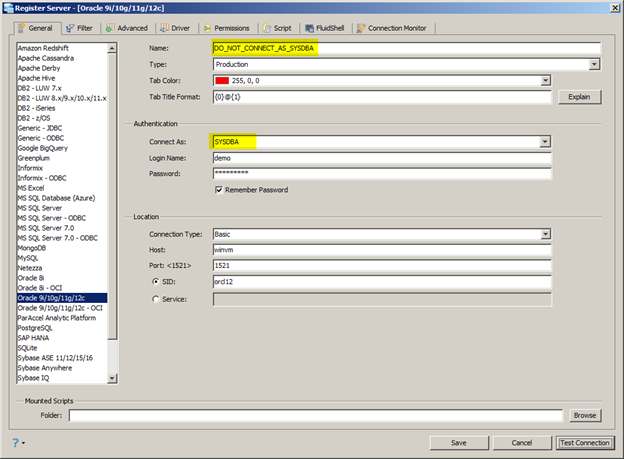
Task: Click the Name input field
Action: [406, 48]
